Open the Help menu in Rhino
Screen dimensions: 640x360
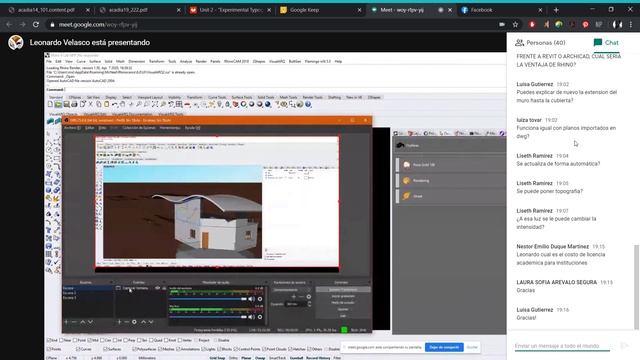click(338, 61)
